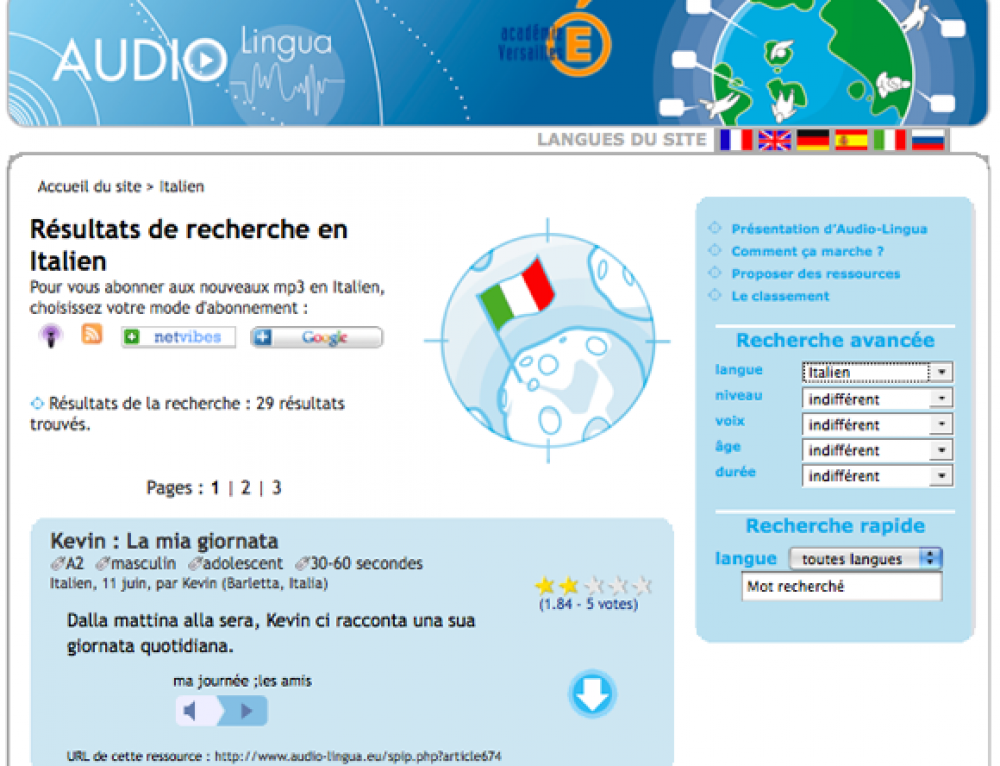Screen dimensions: 1000x766
Task: Choose the German flag site language
Action: click(x=813, y=140)
